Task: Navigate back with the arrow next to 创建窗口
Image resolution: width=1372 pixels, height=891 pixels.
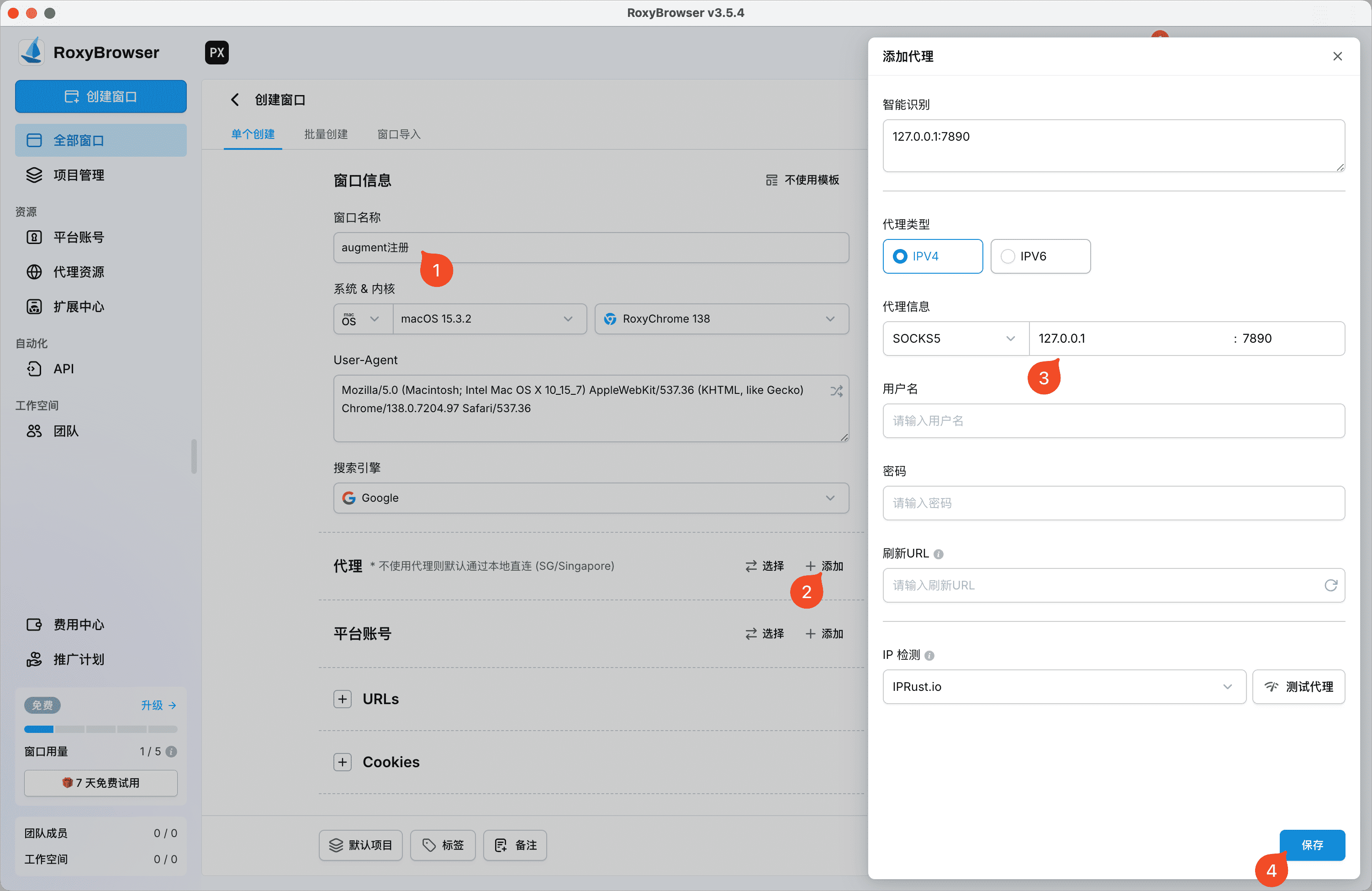Action: (235, 99)
